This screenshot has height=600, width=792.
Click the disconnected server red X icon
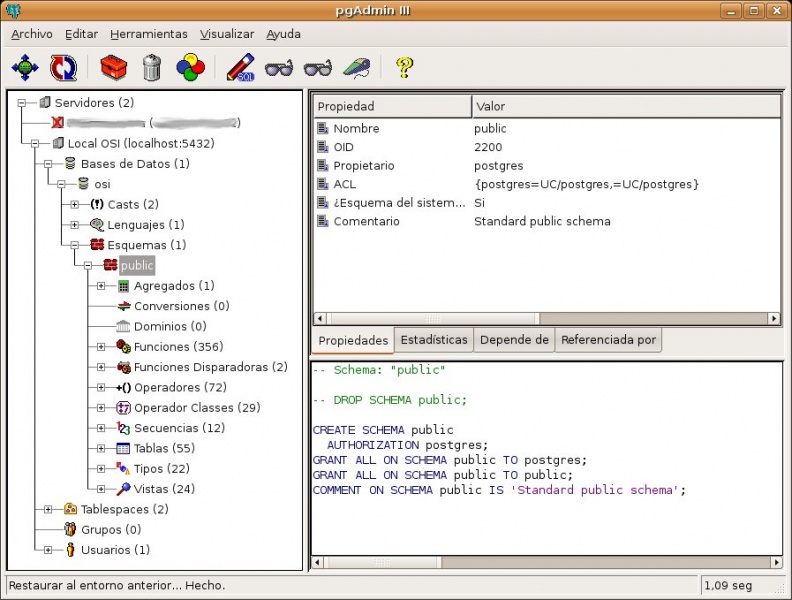[x=57, y=123]
